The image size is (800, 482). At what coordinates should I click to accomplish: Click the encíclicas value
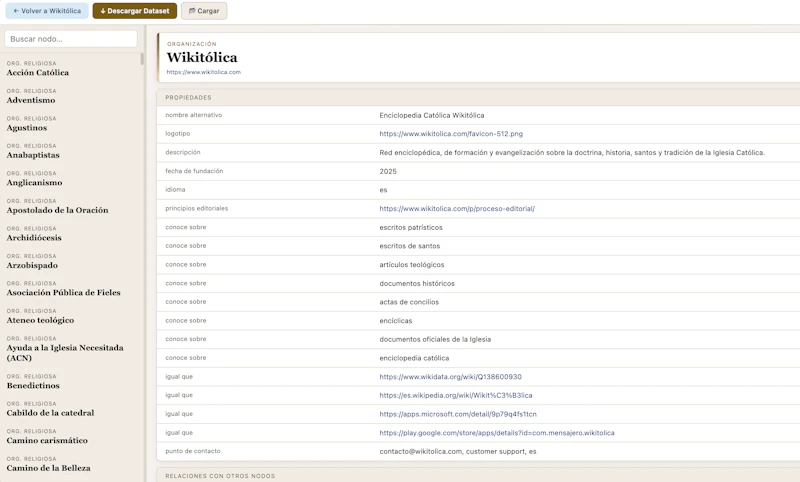(395, 321)
